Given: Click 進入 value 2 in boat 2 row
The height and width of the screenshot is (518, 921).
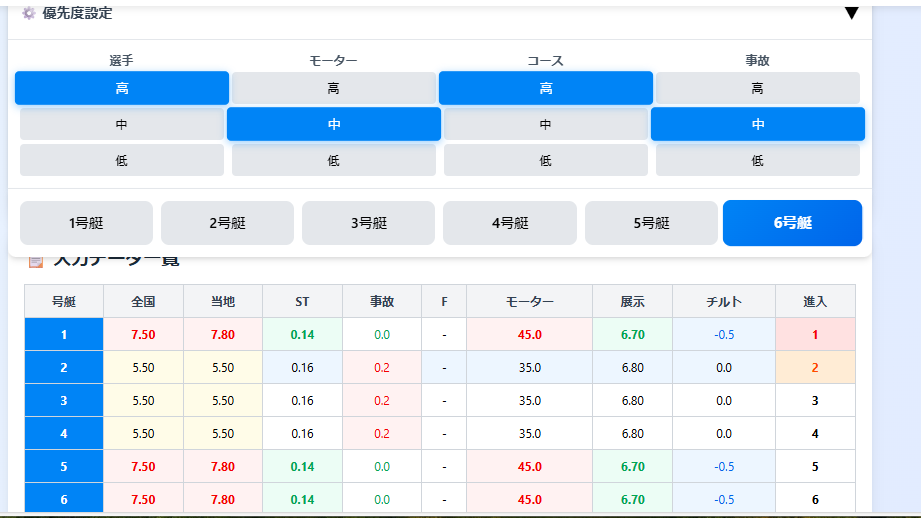Looking at the screenshot, I should click(x=815, y=368).
